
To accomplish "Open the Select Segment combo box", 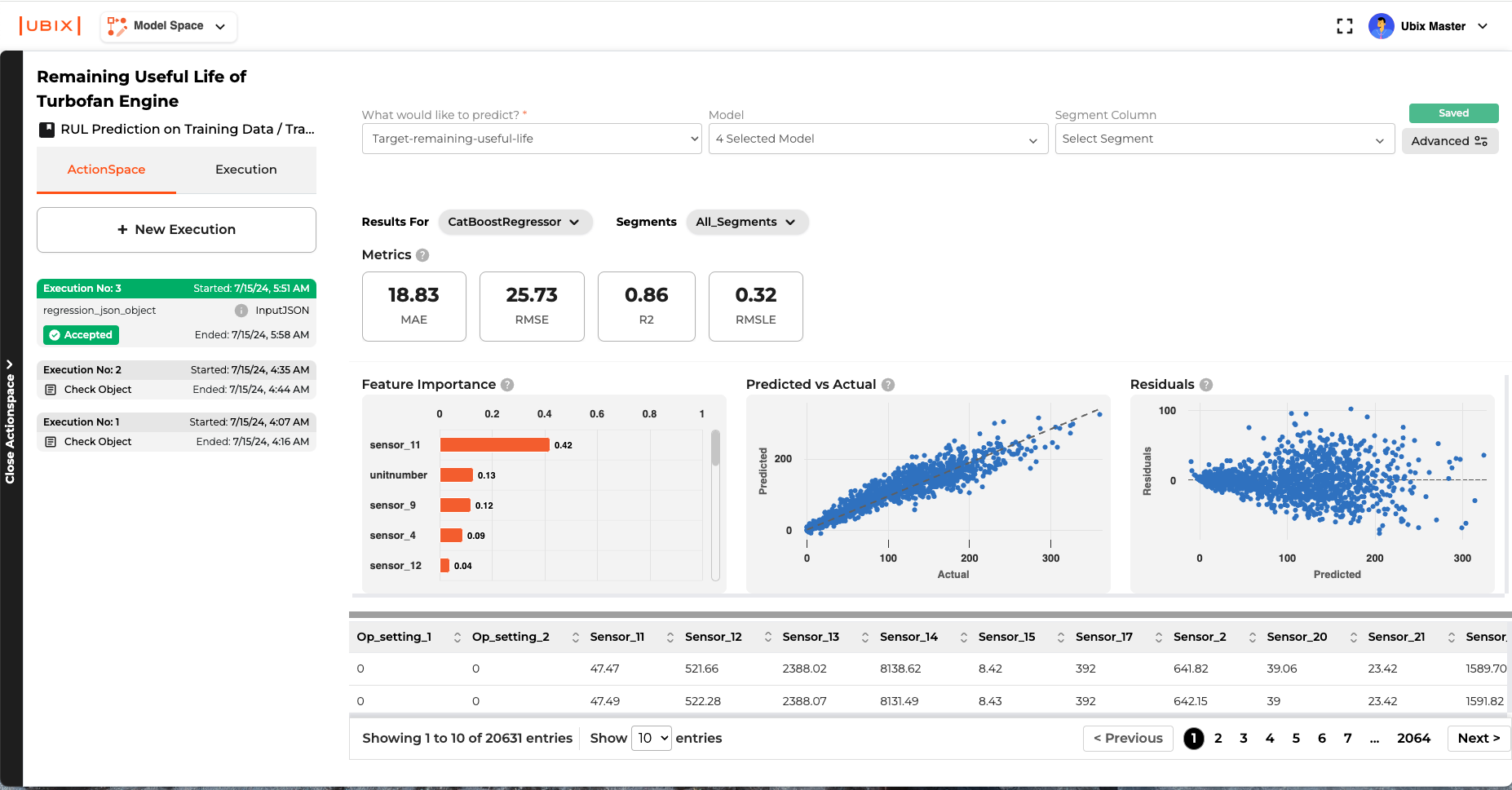I will click(x=1223, y=139).
